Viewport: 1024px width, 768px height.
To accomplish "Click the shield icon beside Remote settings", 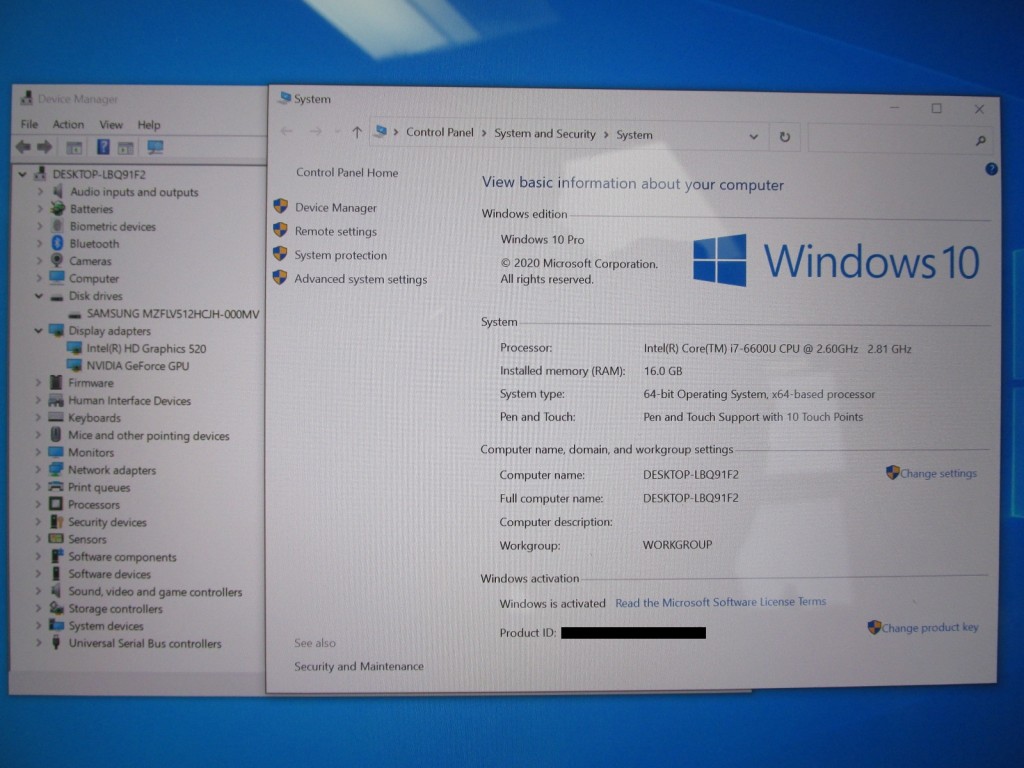I will [281, 230].
